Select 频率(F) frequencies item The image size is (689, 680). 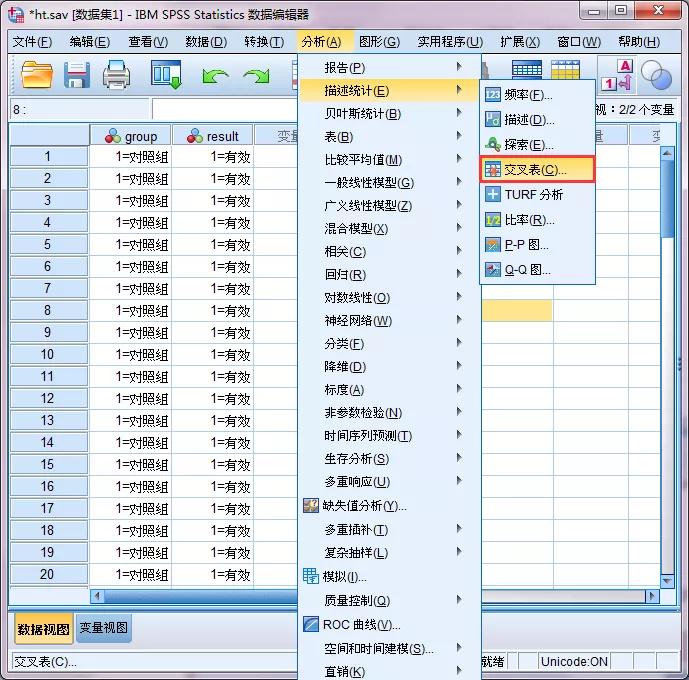[537, 94]
